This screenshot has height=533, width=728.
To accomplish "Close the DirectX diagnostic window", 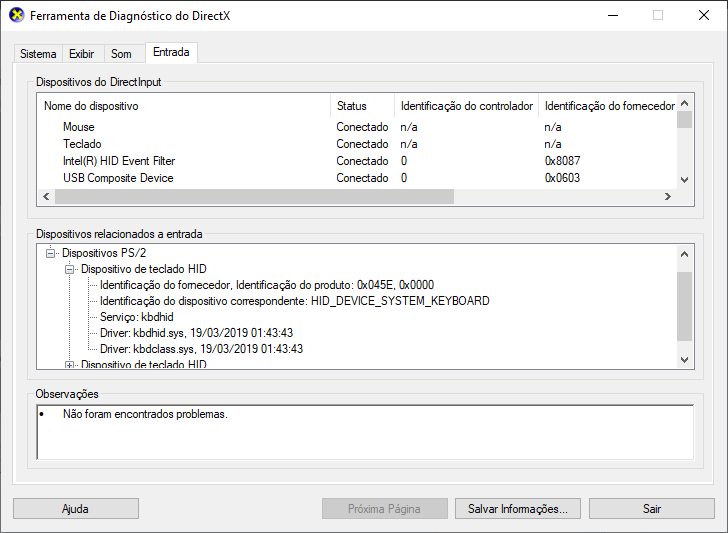I will coord(704,15).
